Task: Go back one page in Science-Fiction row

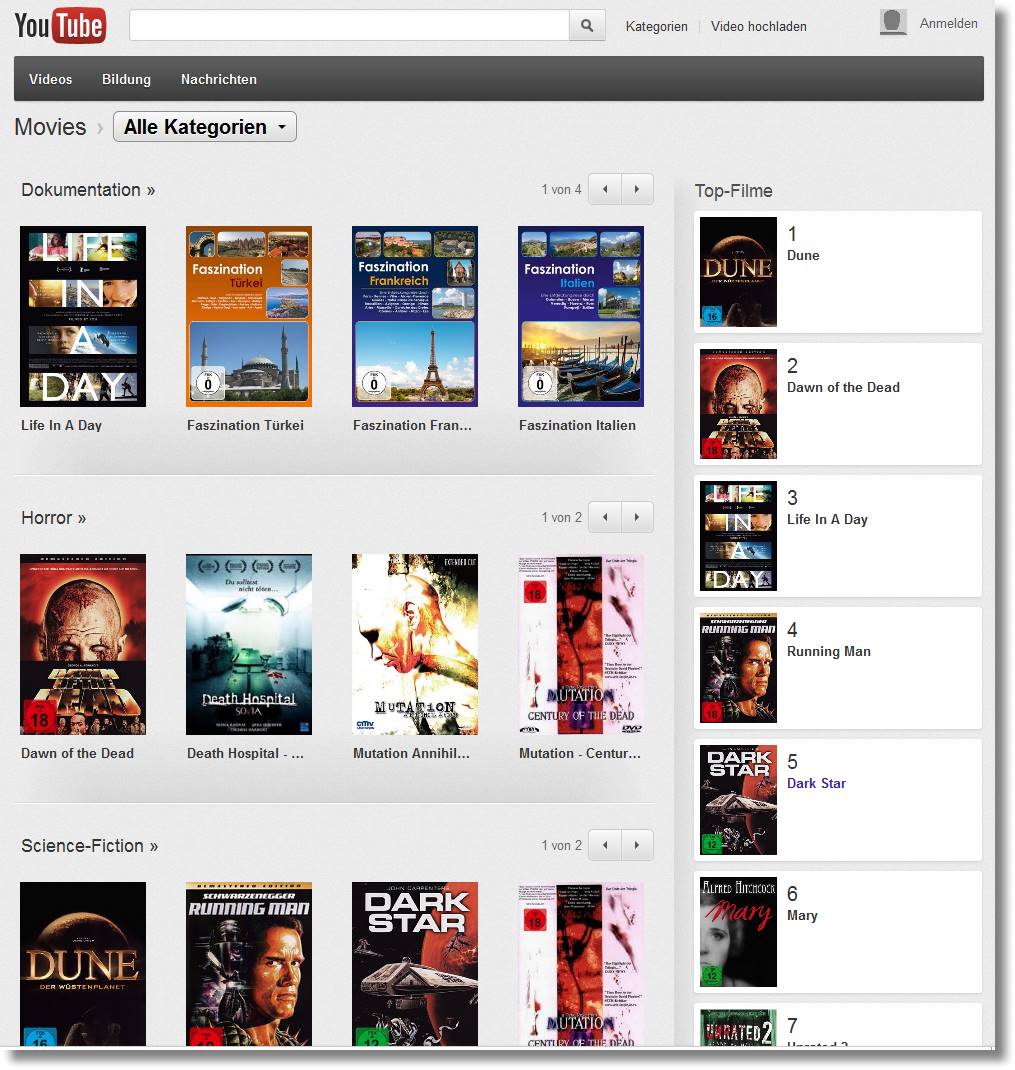Action: click(x=605, y=845)
